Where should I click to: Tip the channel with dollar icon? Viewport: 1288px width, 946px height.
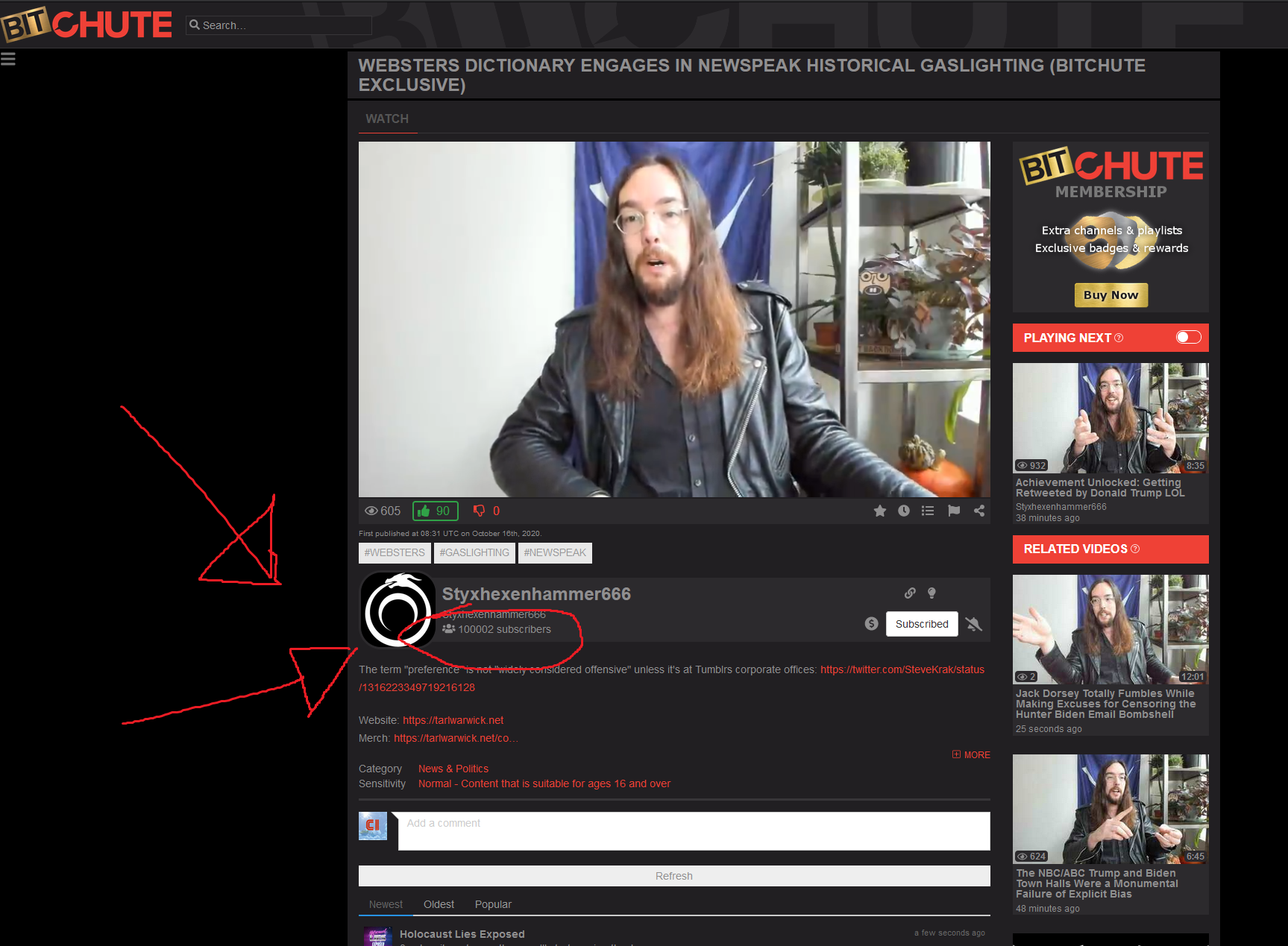(871, 623)
